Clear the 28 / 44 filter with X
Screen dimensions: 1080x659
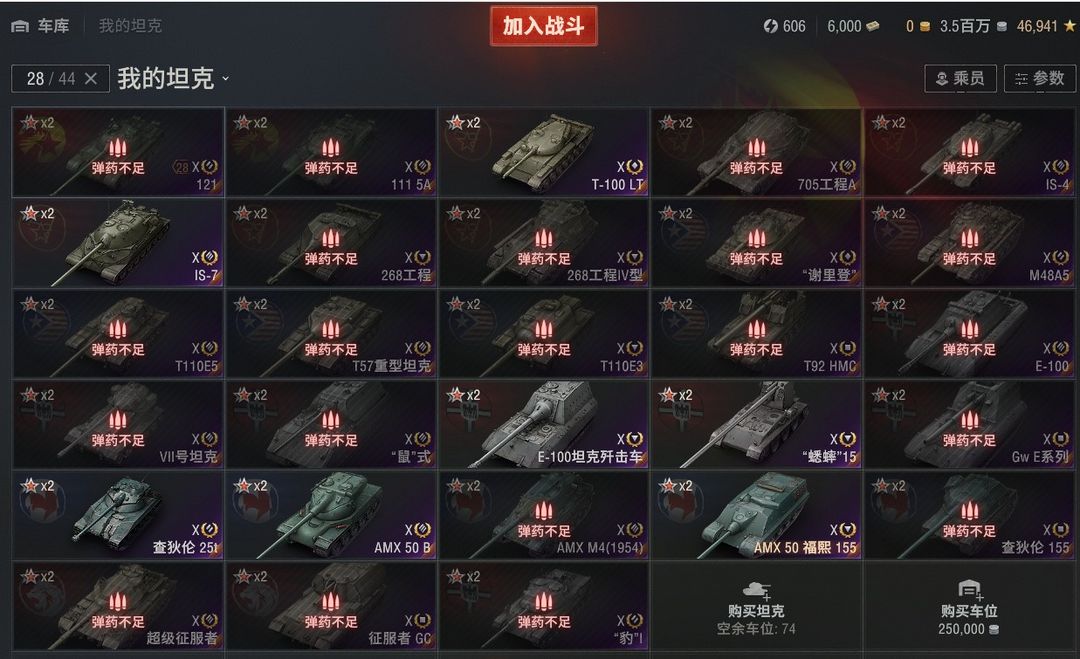click(91, 79)
